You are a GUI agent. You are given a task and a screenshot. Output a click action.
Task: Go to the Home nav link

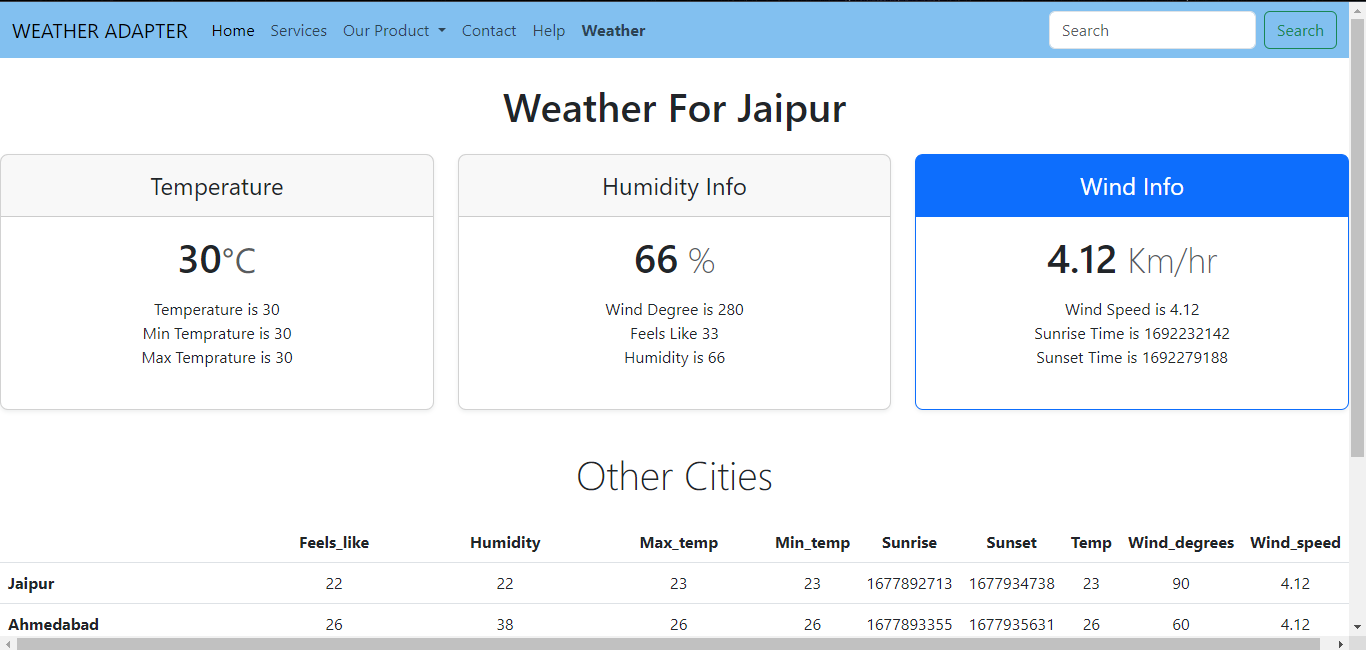(233, 31)
